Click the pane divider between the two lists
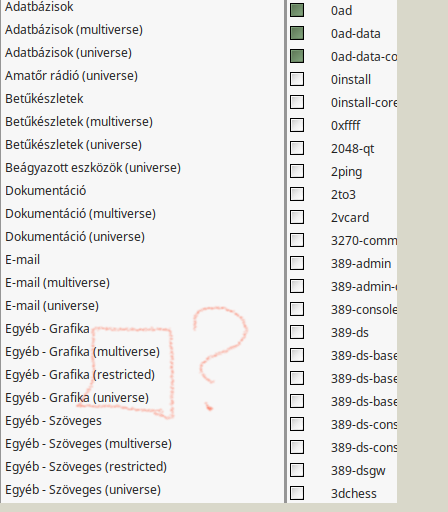This screenshot has height=512, width=448. pyautogui.click(x=285, y=251)
